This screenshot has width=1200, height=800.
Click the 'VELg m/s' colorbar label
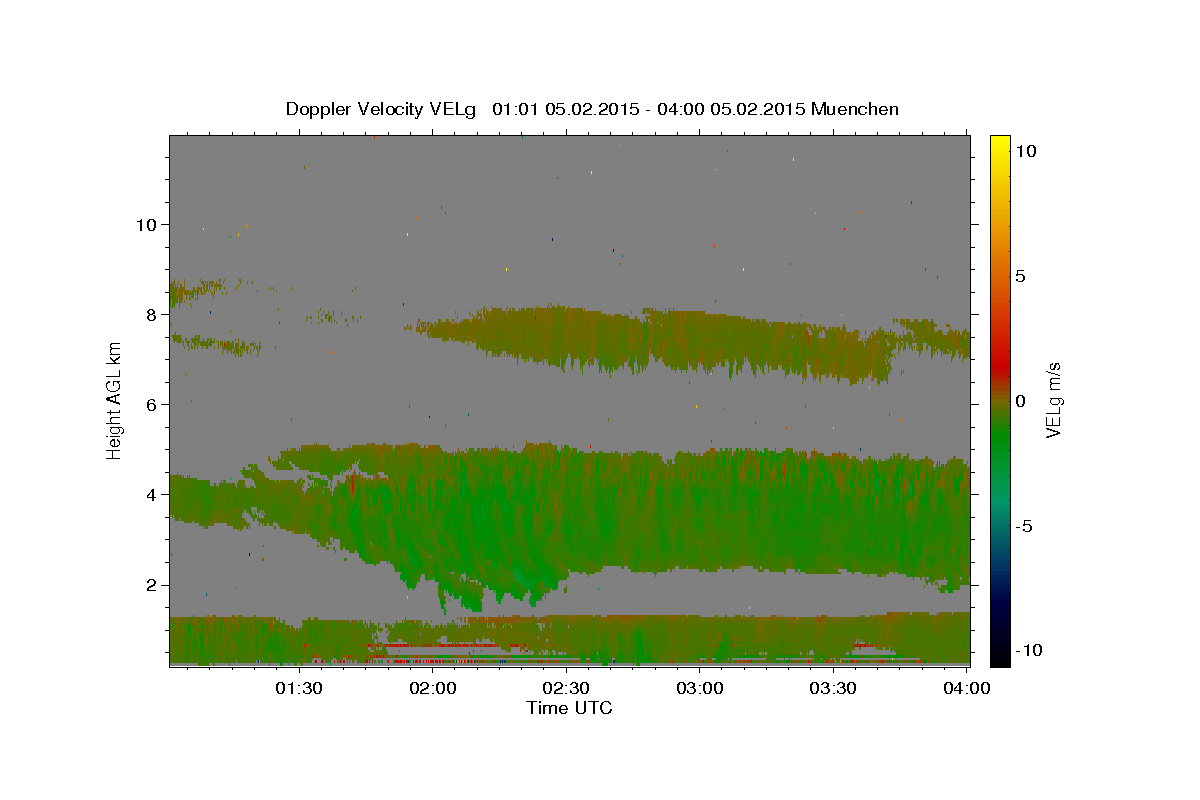click(x=1053, y=400)
